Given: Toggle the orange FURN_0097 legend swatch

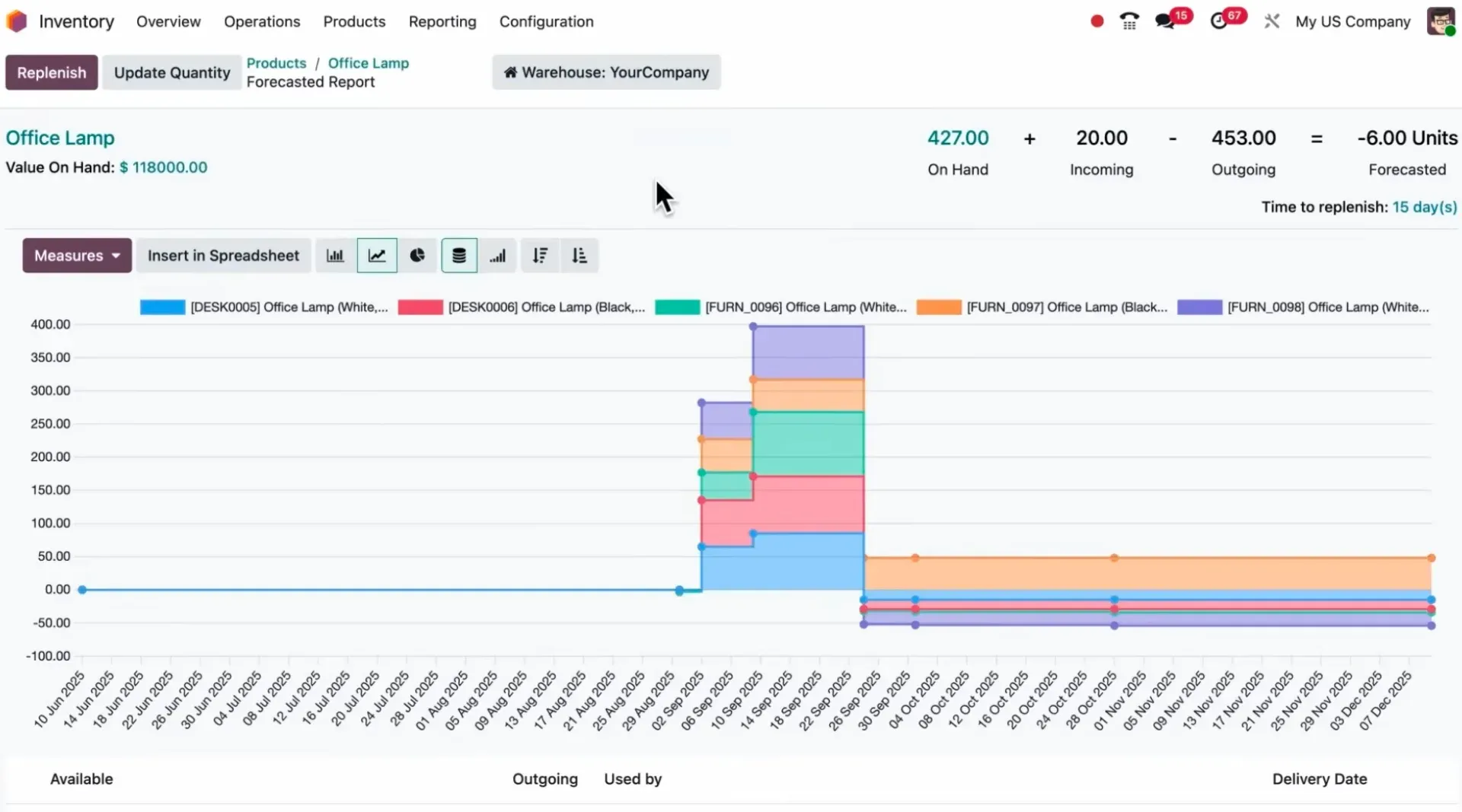Looking at the screenshot, I should (x=939, y=307).
